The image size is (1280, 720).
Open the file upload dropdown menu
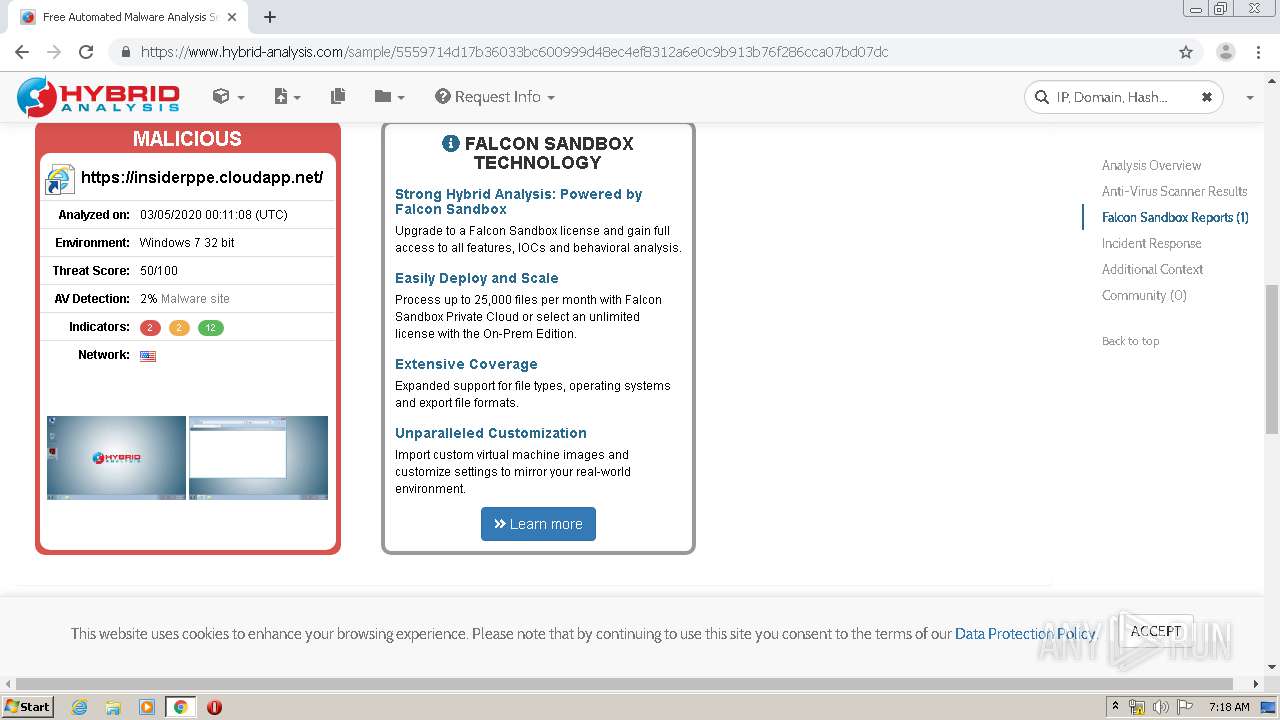point(287,96)
